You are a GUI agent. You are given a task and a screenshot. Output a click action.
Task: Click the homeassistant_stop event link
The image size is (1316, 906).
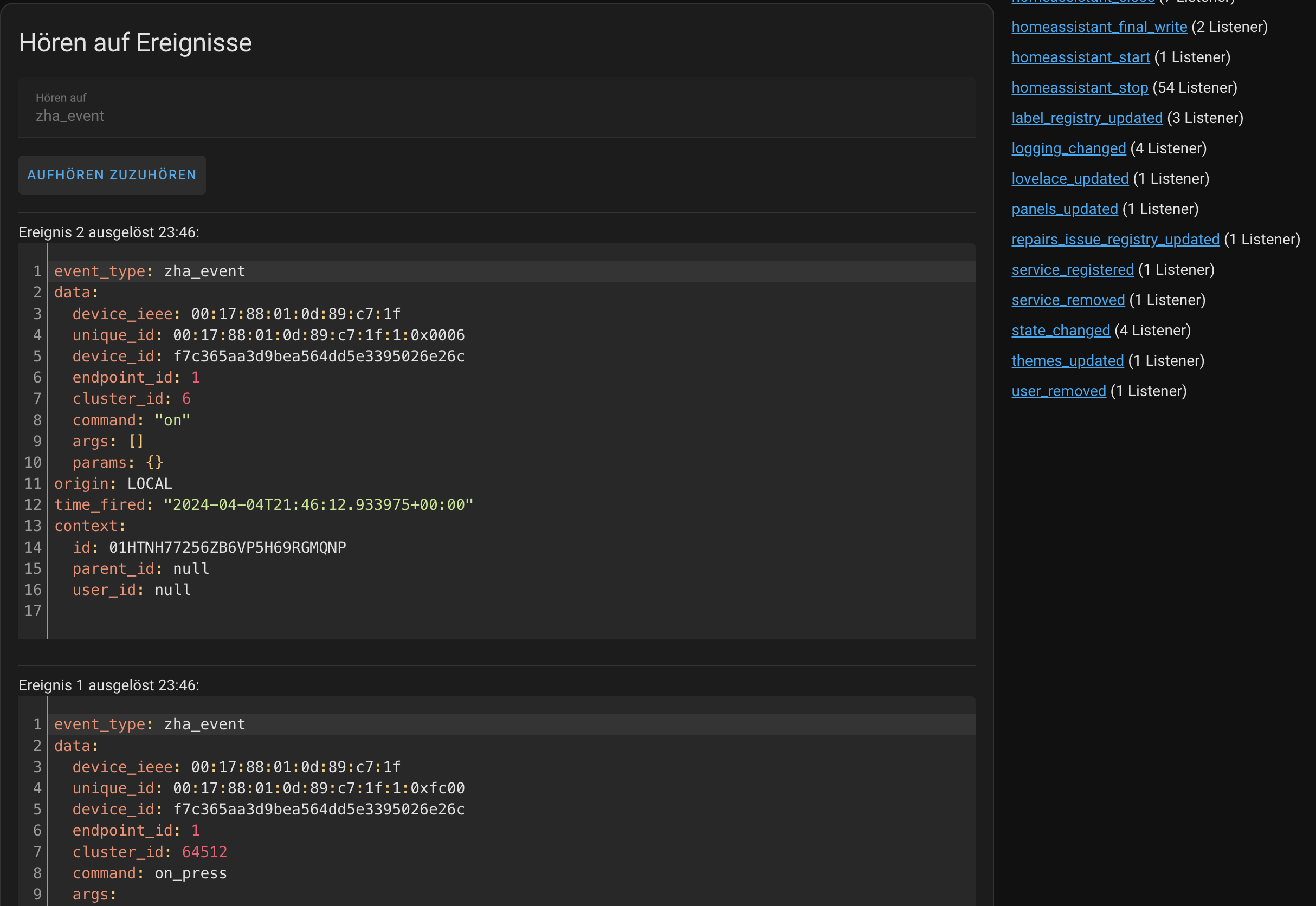coord(1079,87)
